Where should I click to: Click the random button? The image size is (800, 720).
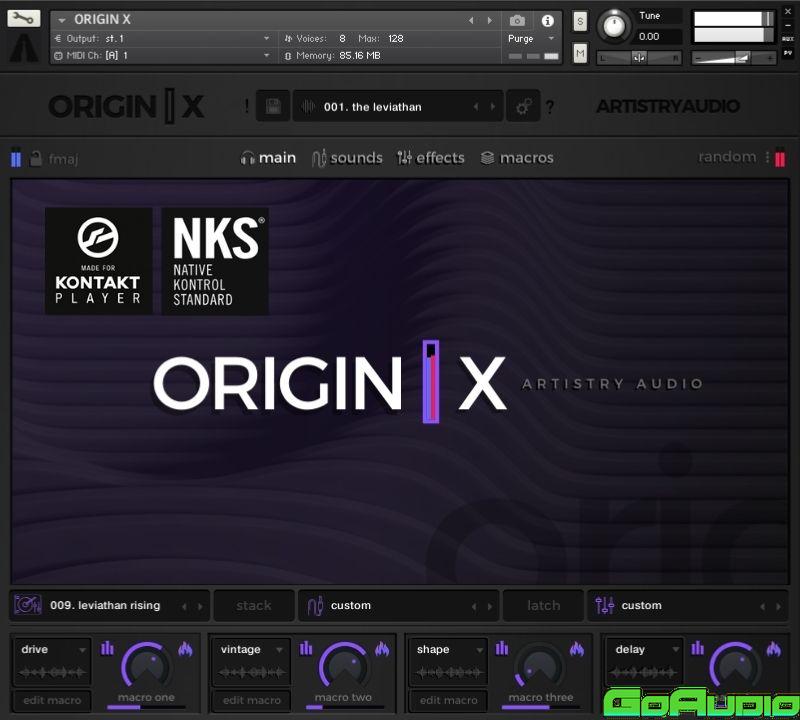727,157
